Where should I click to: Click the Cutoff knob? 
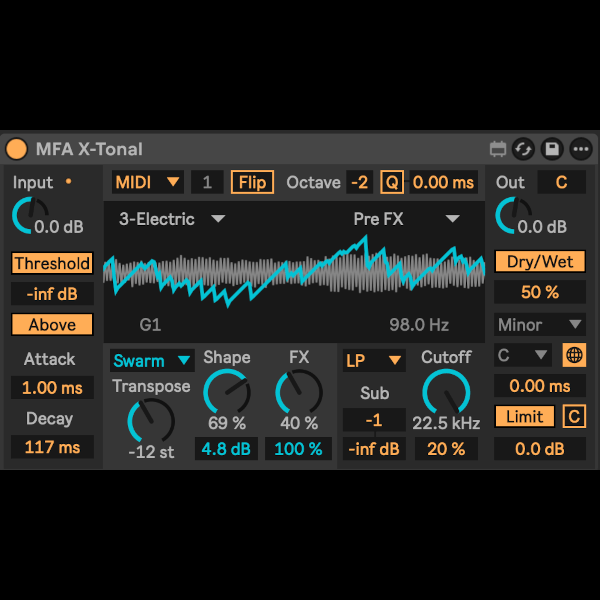(x=445, y=392)
